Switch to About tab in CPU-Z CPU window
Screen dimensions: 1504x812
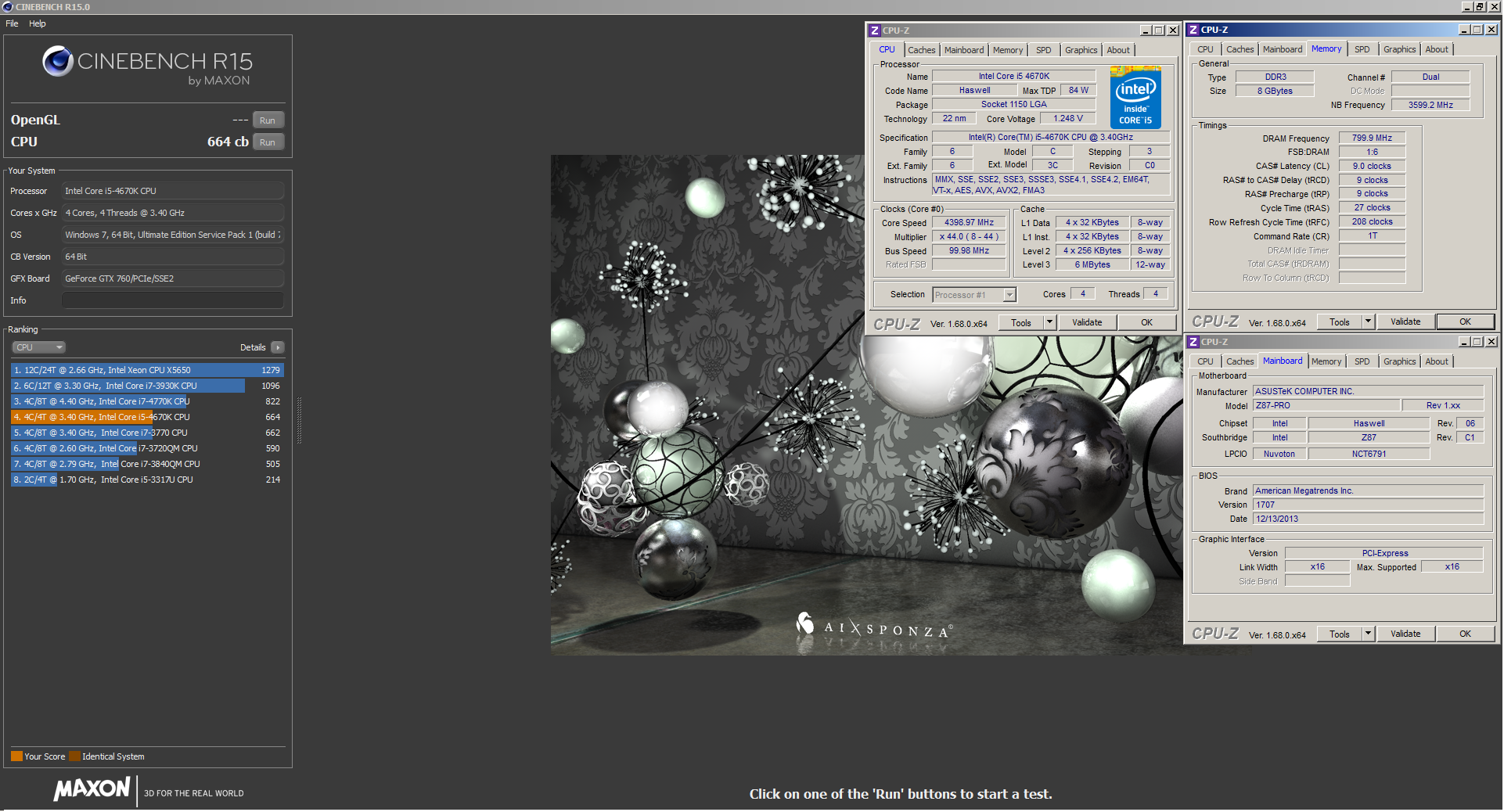click(x=1118, y=50)
